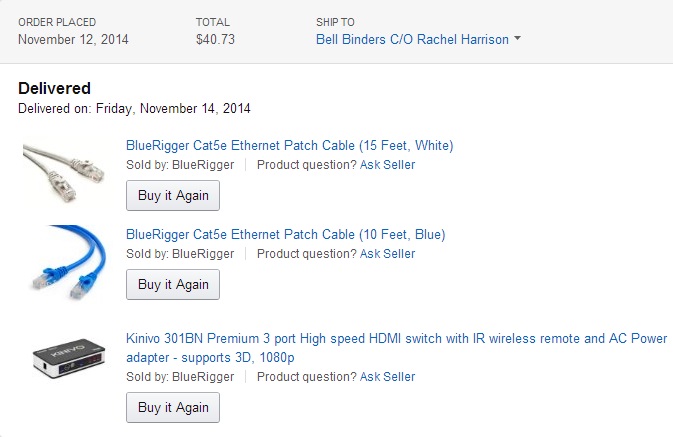
Task: Click the white Ethernet cable product image
Action: click(65, 171)
